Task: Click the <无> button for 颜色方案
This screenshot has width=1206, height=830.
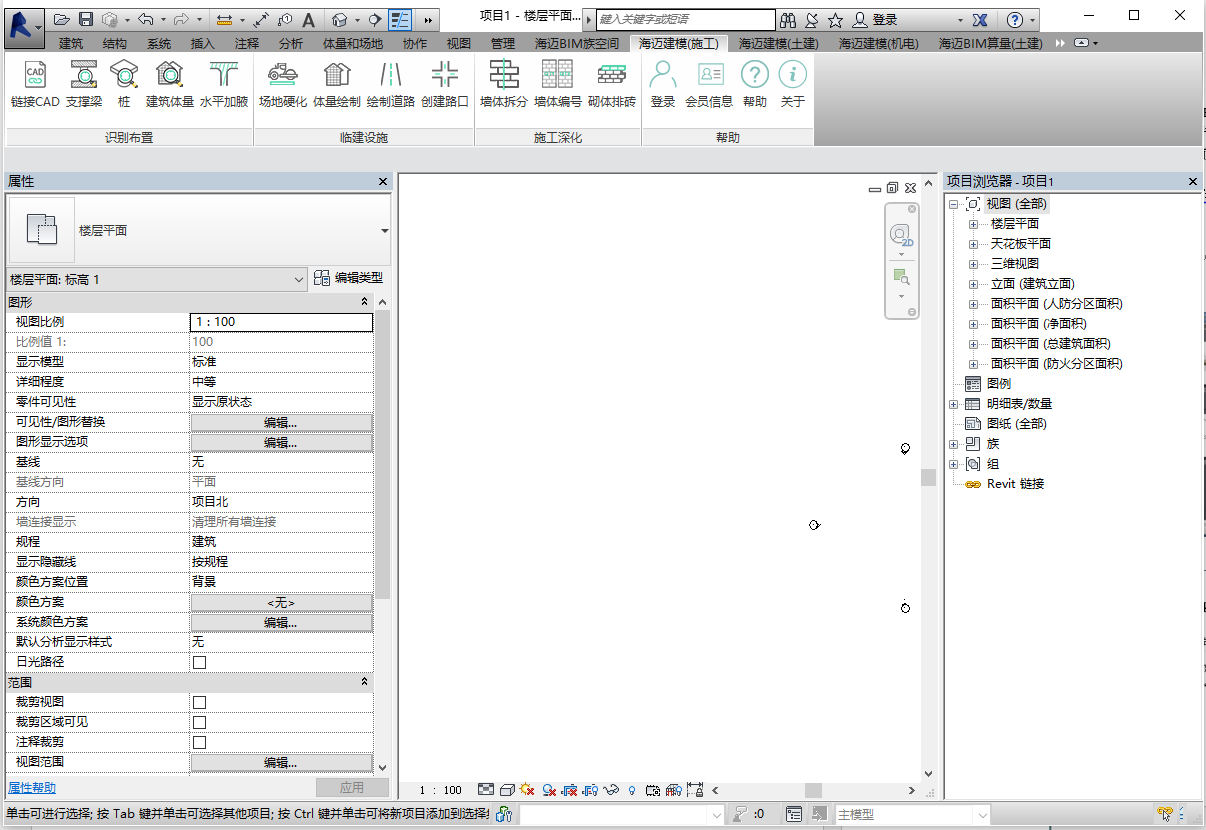Action: pos(281,602)
